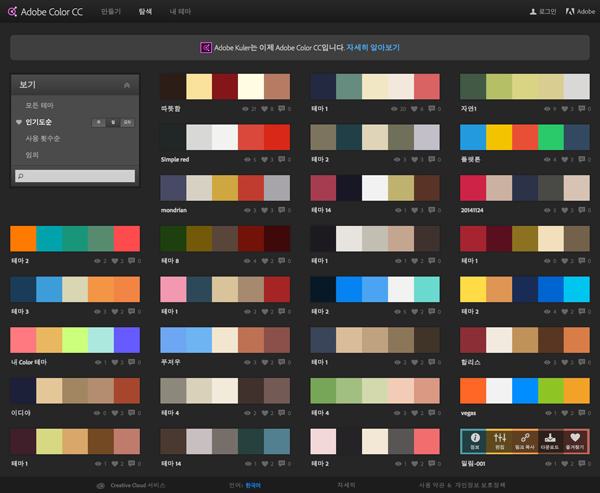Click the 즐겨찾기 heart favorite icon
The width and height of the screenshot is (600, 493).
[x=574, y=436]
